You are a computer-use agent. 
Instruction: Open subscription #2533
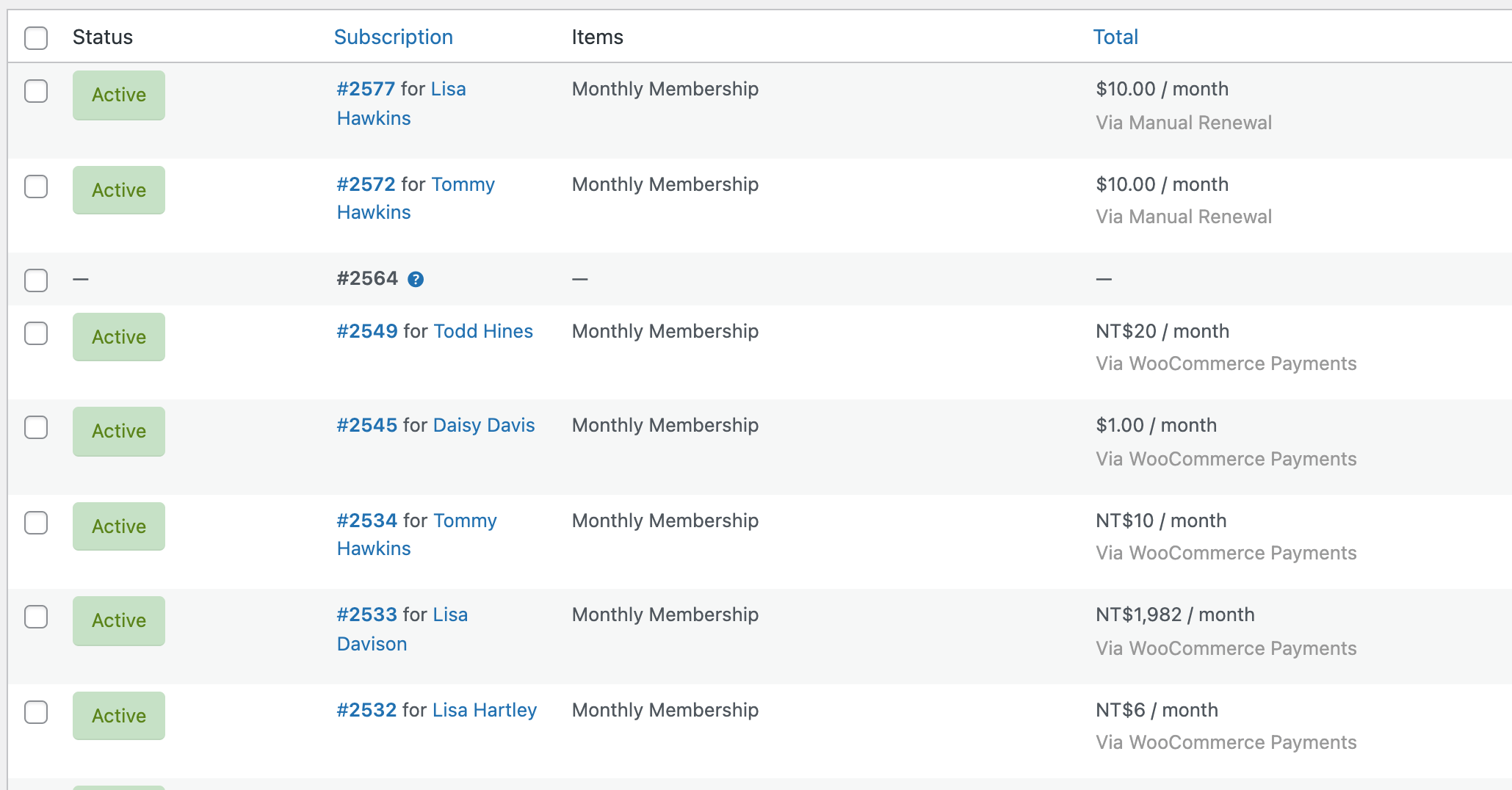click(x=366, y=615)
